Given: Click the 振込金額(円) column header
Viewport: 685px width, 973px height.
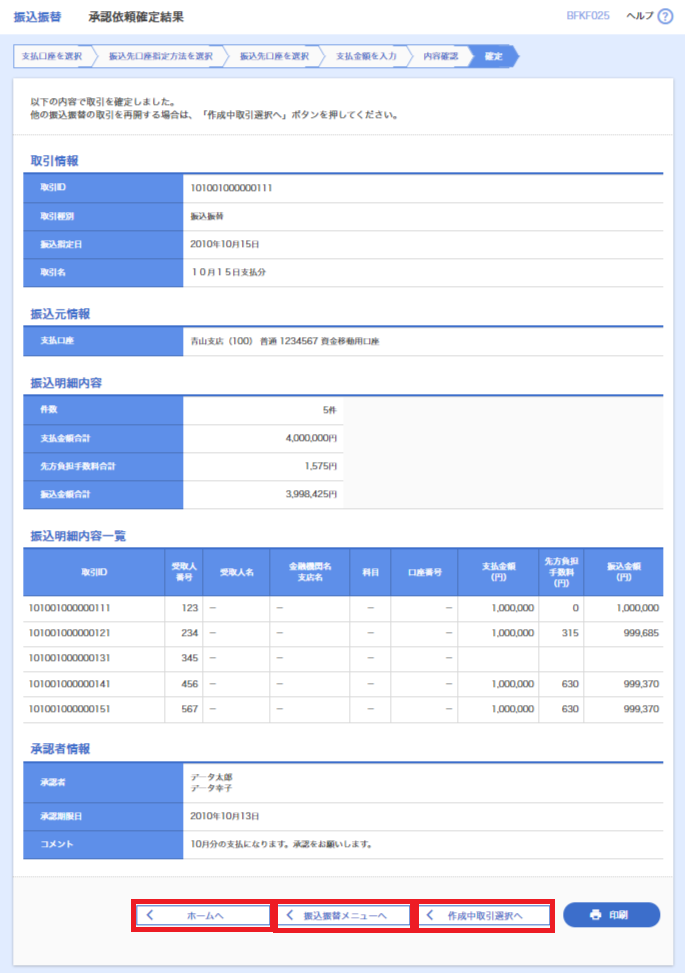Looking at the screenshot, I should 624,572.
